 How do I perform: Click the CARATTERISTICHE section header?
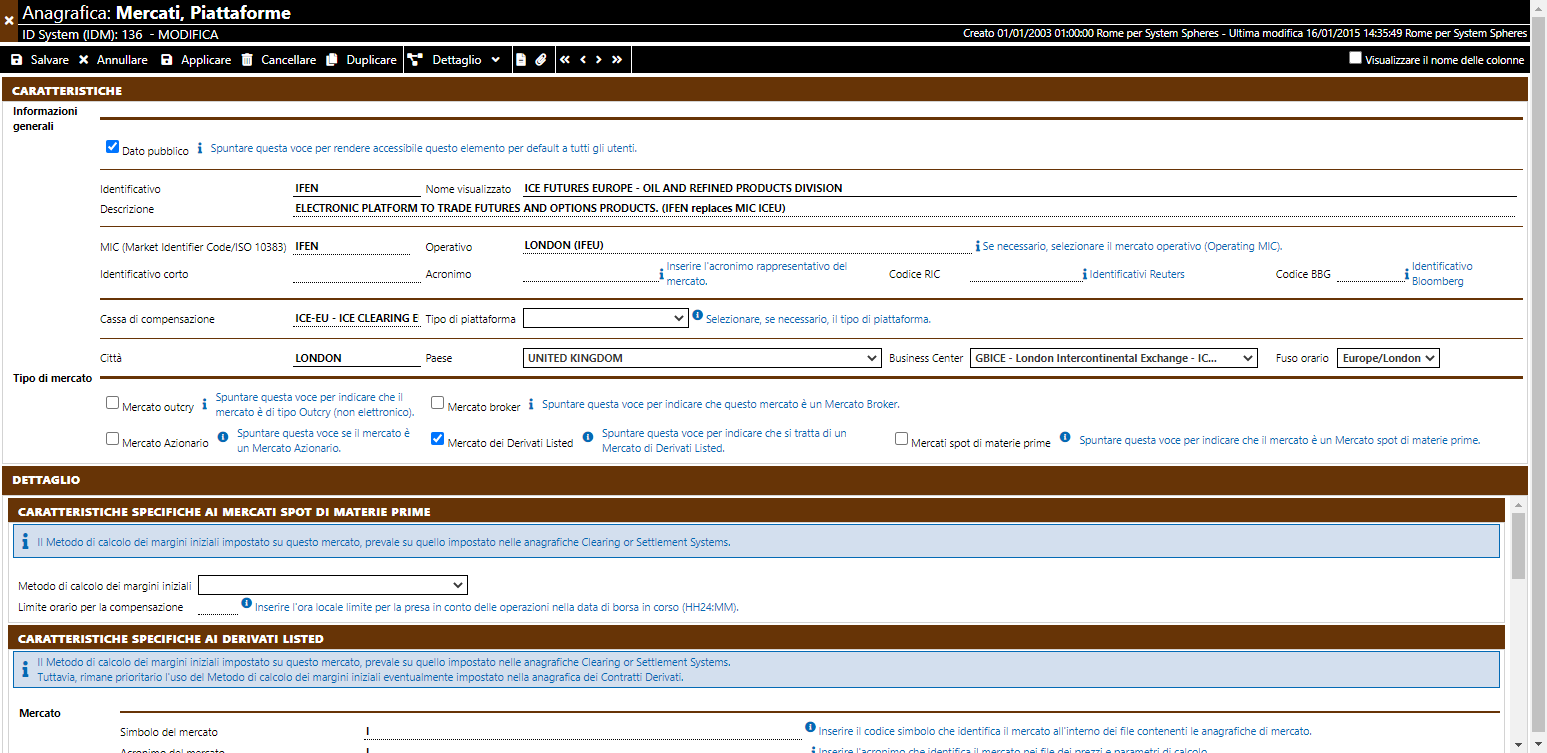[766, 91]
